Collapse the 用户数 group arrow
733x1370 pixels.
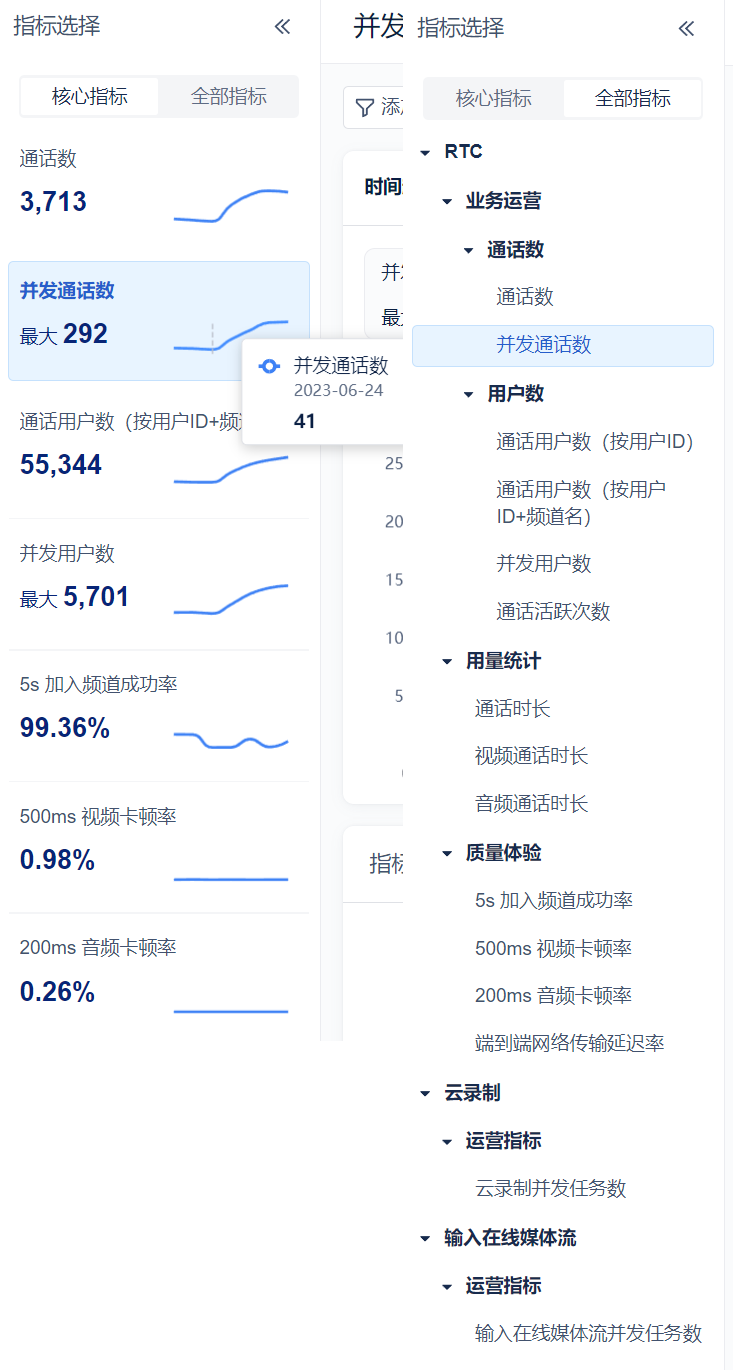468,394
